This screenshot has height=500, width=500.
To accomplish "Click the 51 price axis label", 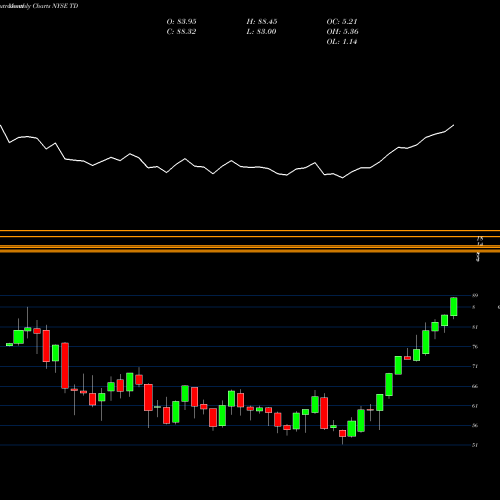I will click(475, 445).
